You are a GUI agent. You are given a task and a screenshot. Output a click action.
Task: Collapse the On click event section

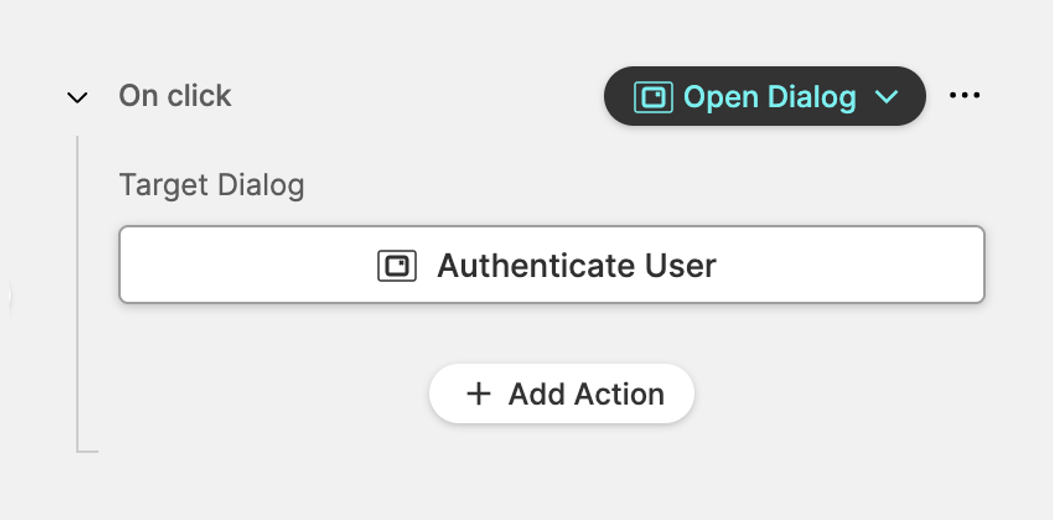click(x=77, y=97)
